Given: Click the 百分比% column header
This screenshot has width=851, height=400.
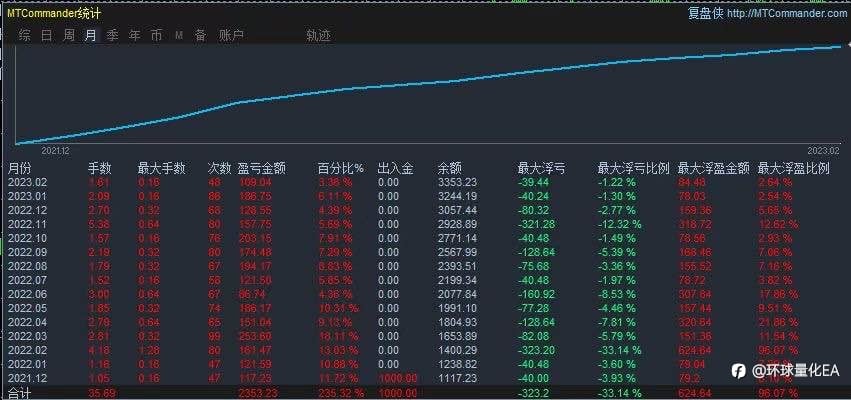Looking at the screenshot, I should [340, 168].
